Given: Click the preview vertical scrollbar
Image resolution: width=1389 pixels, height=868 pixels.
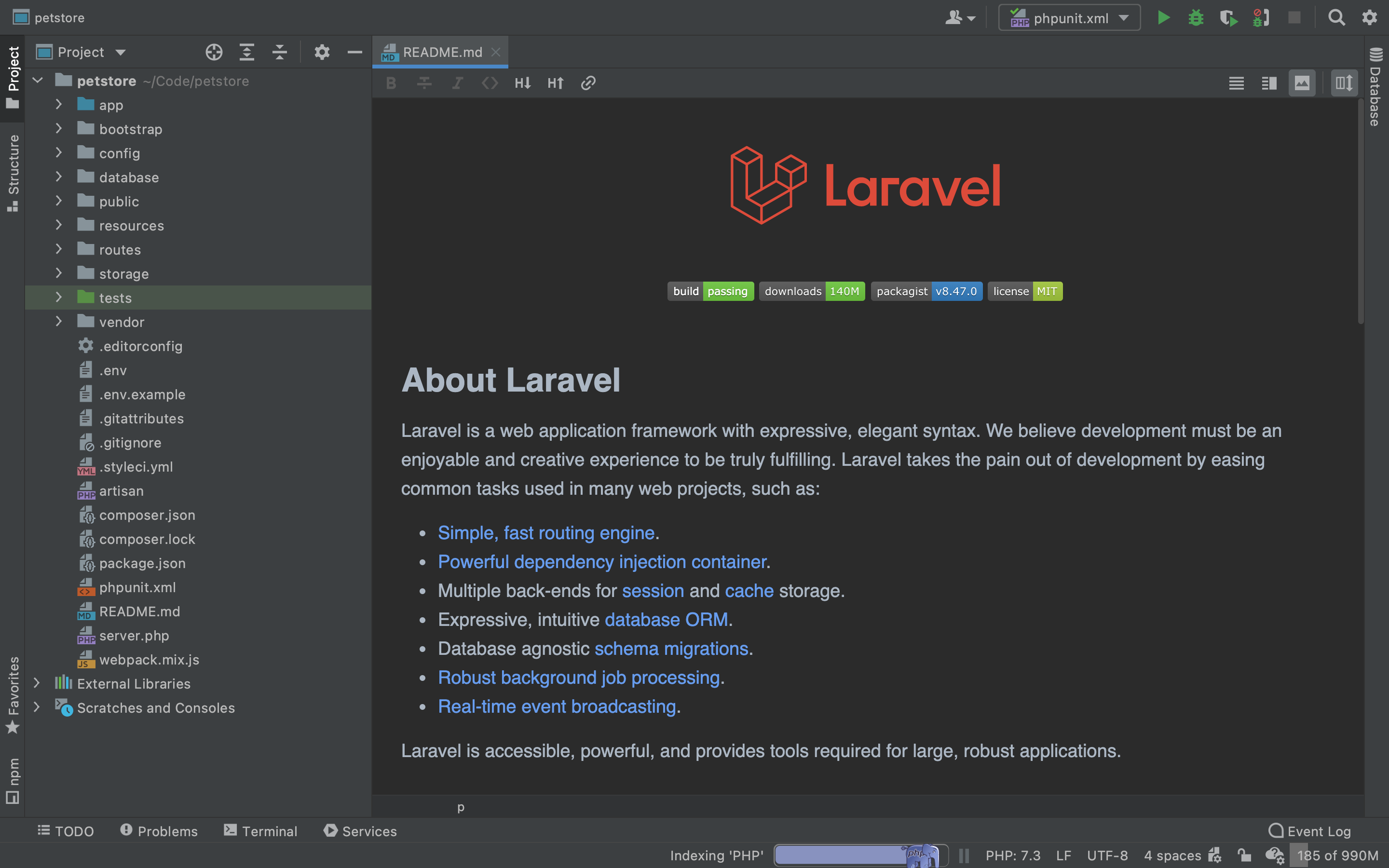Looking at the screenshot, I should point(1360,212).
